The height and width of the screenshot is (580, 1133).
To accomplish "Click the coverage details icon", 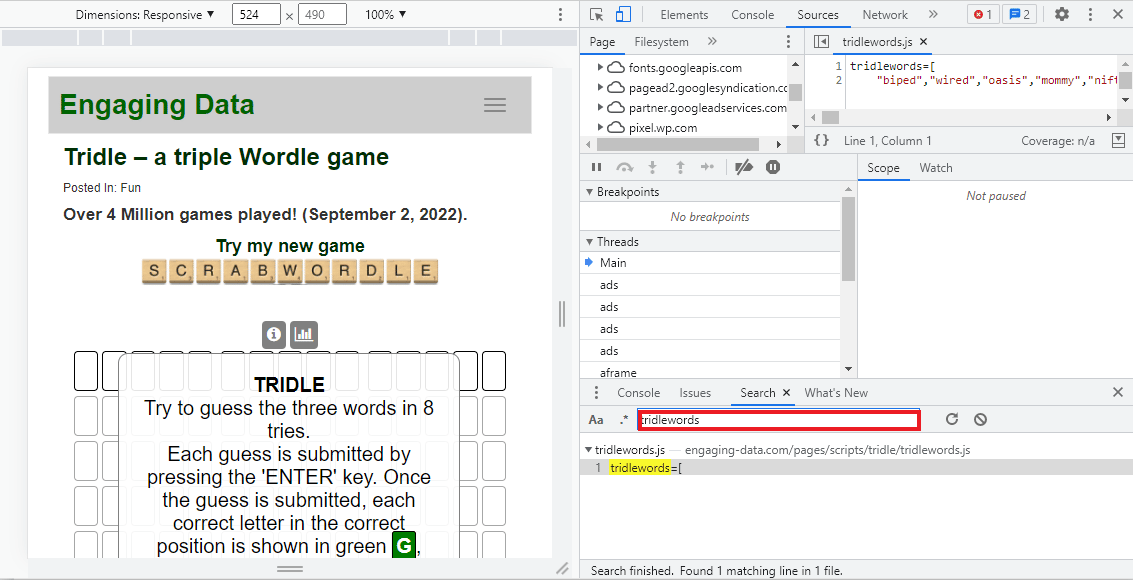I will (x=1118, y=141).
